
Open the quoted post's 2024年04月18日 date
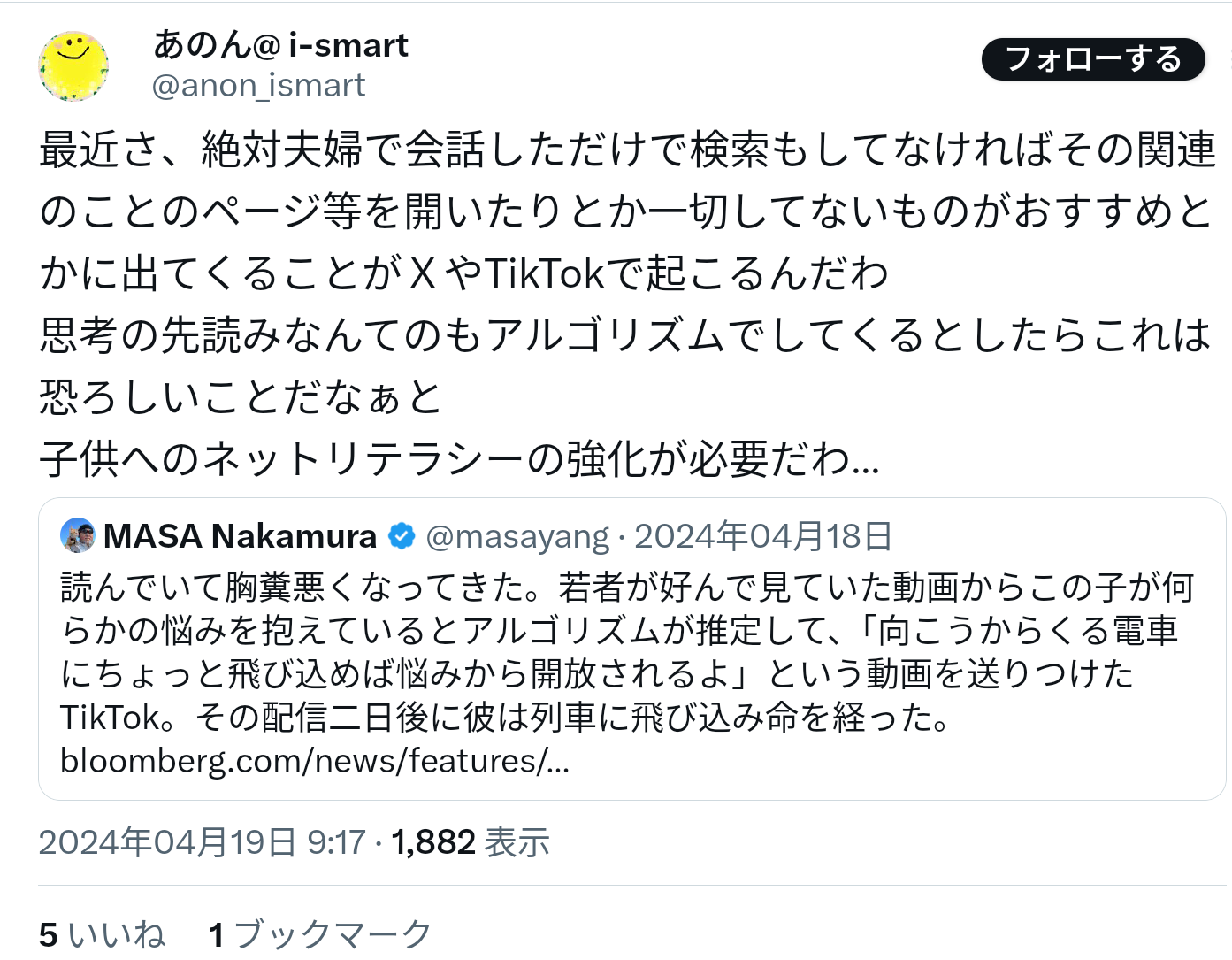pyautogui.click(x=763, y=537)
